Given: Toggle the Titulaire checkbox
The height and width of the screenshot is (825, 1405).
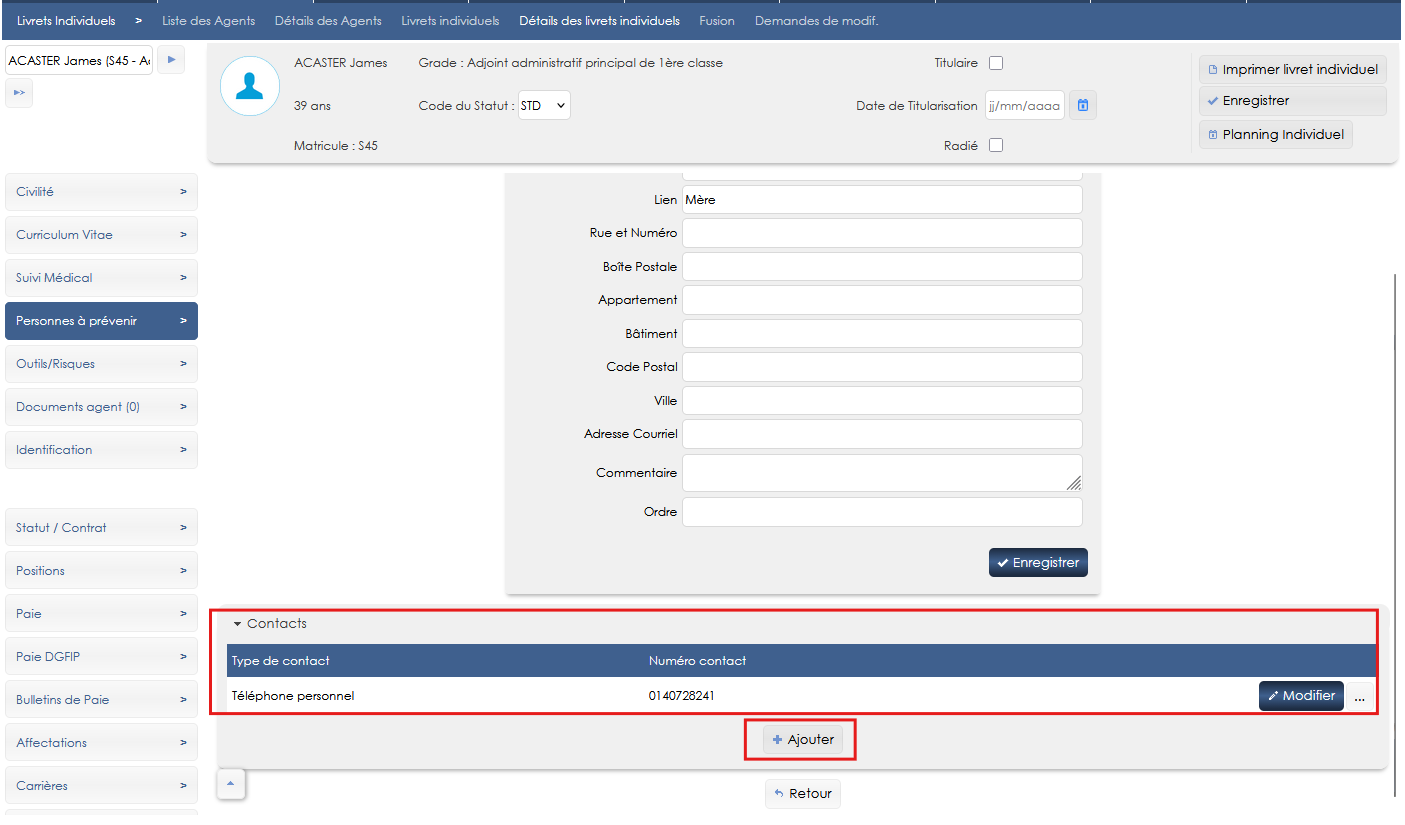Looking at the screenshot, I should pyautogui.click(x=995, y=63).
